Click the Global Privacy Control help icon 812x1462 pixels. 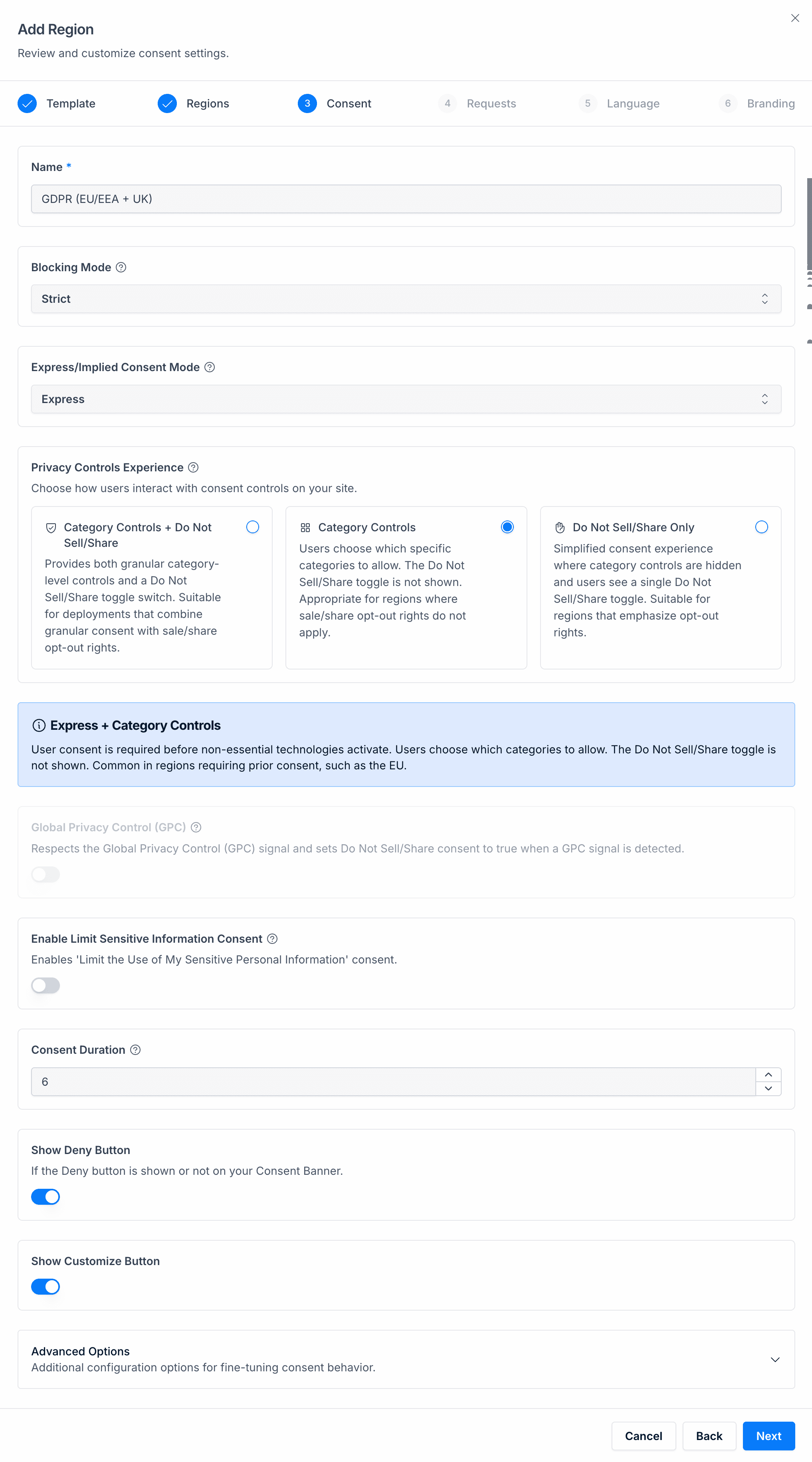tap(196, 828)
